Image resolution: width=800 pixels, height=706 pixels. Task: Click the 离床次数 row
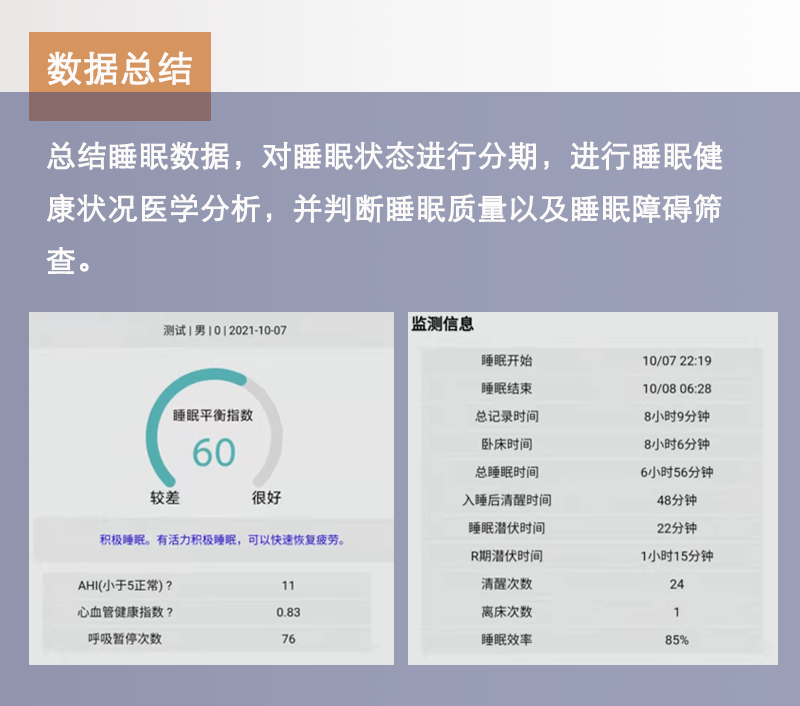(x=592, y=612)
